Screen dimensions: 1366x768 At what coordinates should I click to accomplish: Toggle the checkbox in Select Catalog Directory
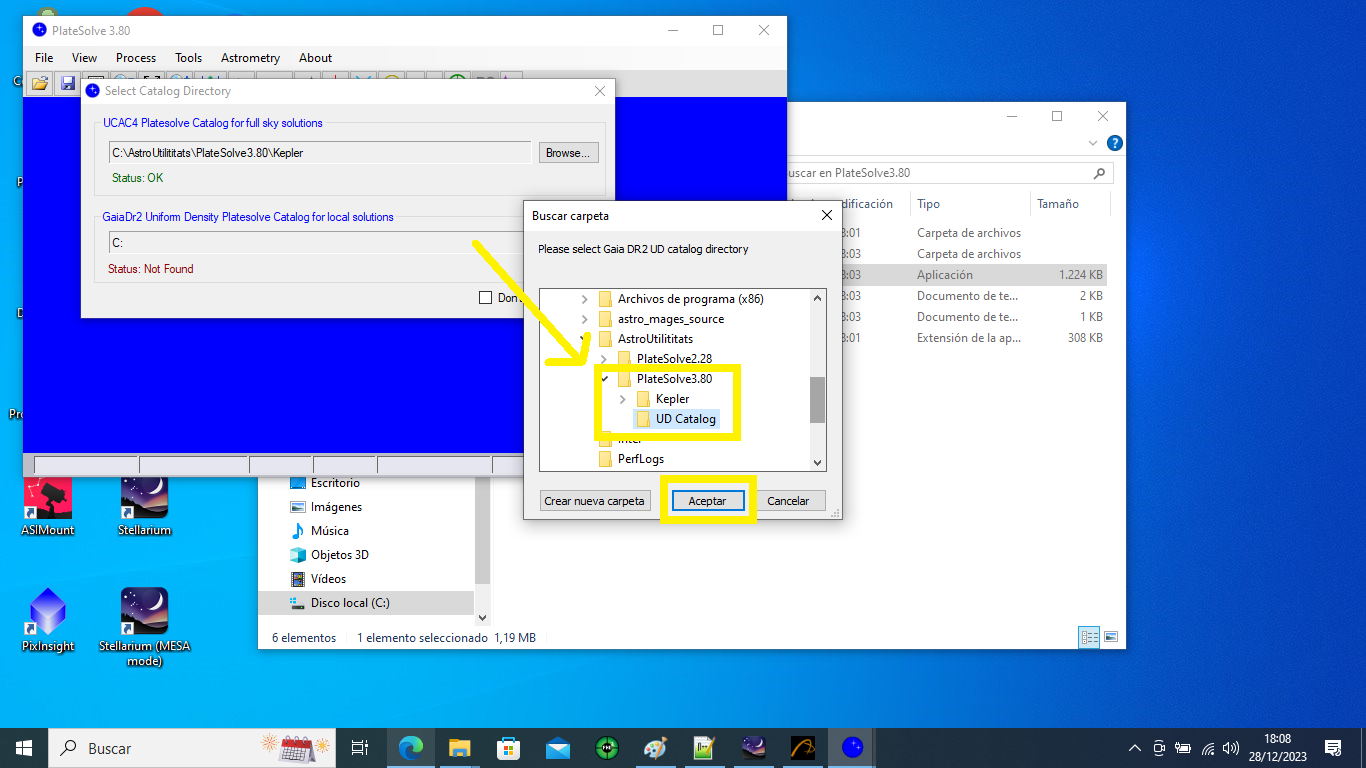pyautogui.click(x=486, y=297)
